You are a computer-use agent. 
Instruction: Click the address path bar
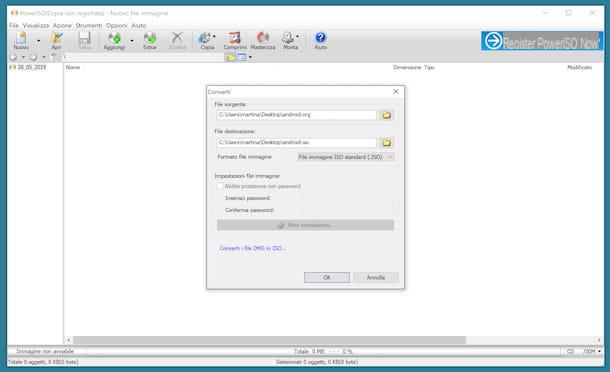(143, 57)
